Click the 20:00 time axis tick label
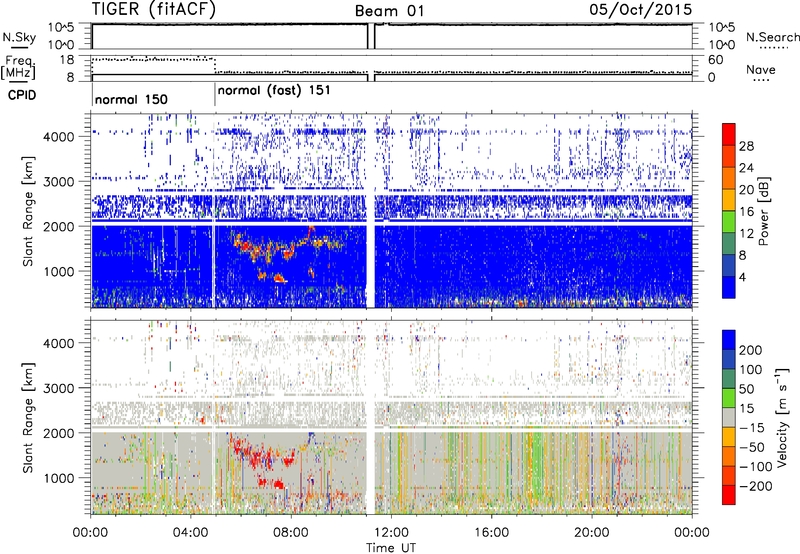Screen dimensions: 800x554 point(591,533)
